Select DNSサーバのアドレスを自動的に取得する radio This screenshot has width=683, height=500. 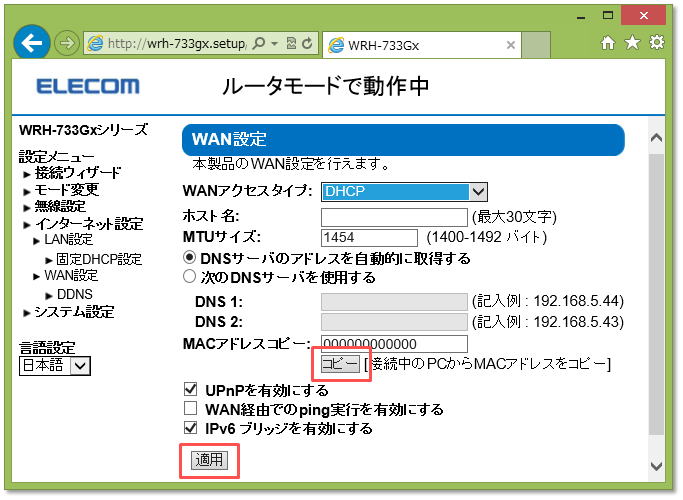[189, 257]
